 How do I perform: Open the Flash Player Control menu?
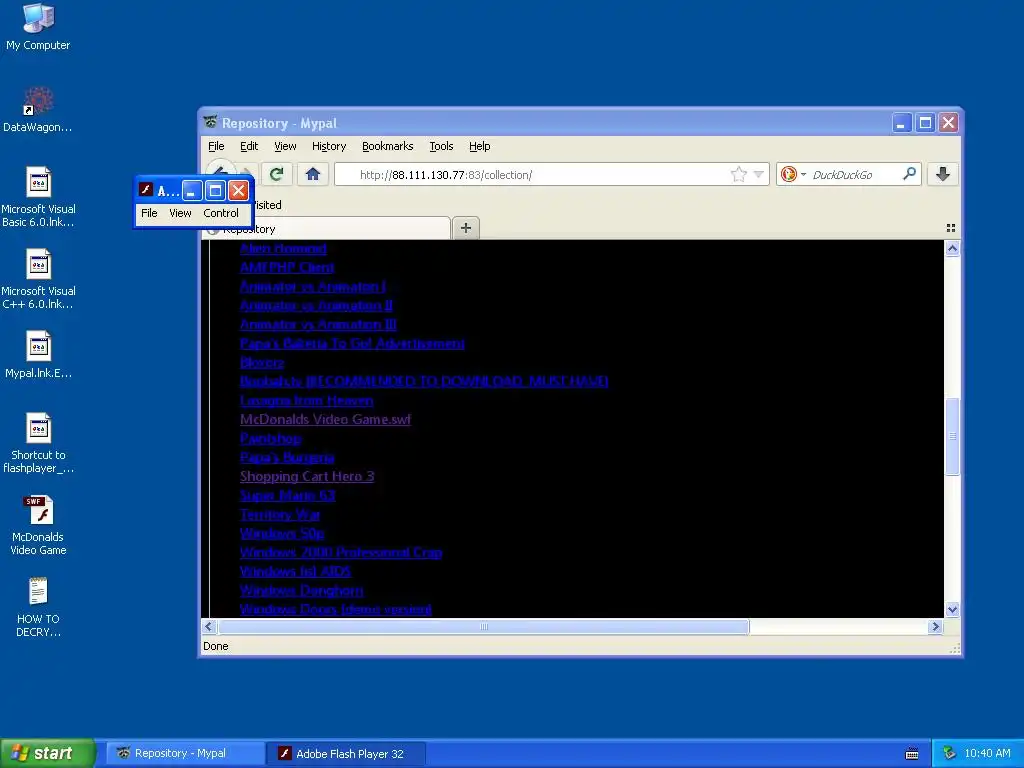221,213
